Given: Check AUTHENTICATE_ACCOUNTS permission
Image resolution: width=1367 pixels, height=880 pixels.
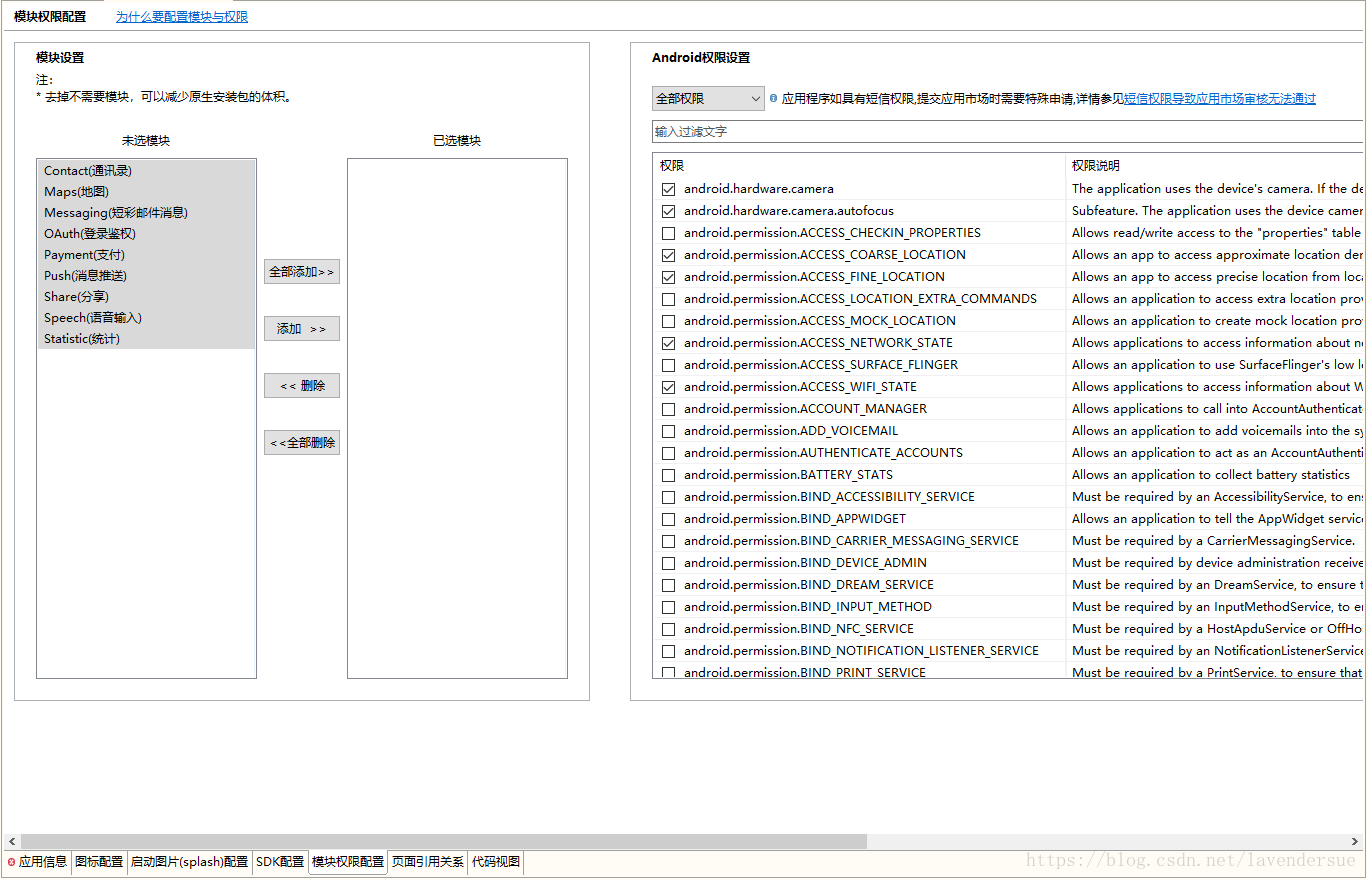Looking at the screenshot, I should [668, 453].
